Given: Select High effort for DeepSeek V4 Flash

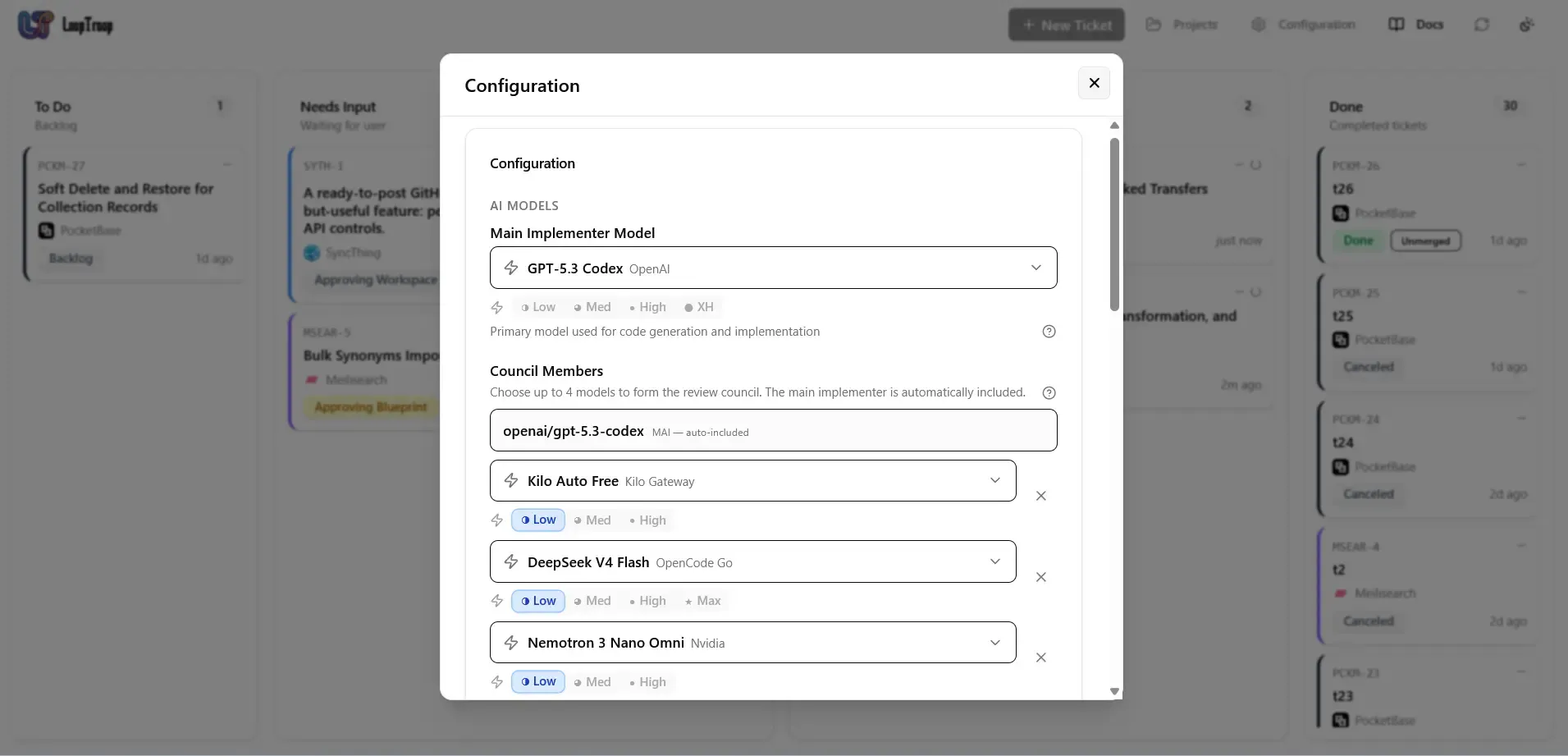Looking at the screenshot, I should pyautogui.click(x=647, y=601).
